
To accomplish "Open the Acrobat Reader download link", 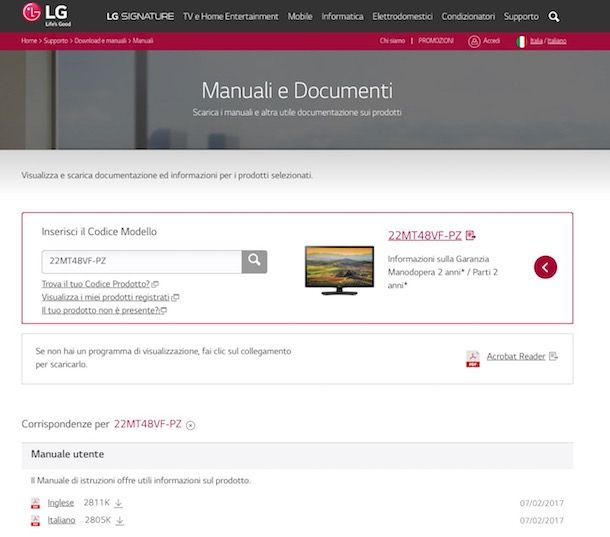I will [516, 356].
